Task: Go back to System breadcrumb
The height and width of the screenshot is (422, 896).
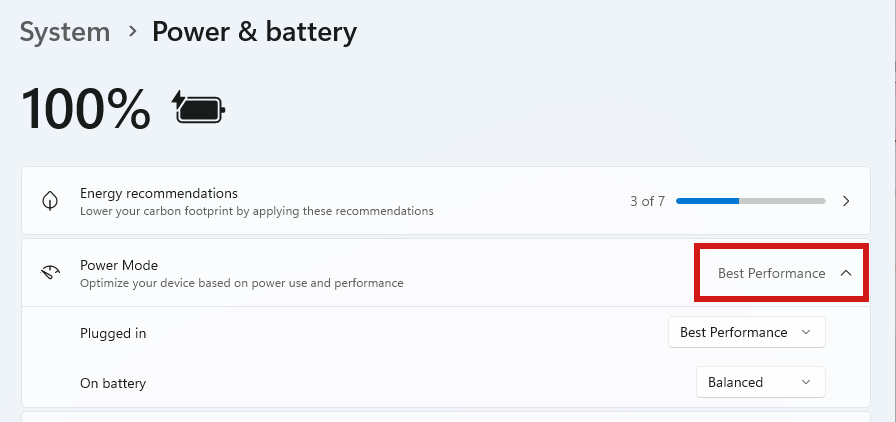Action: tap(65, 31)
